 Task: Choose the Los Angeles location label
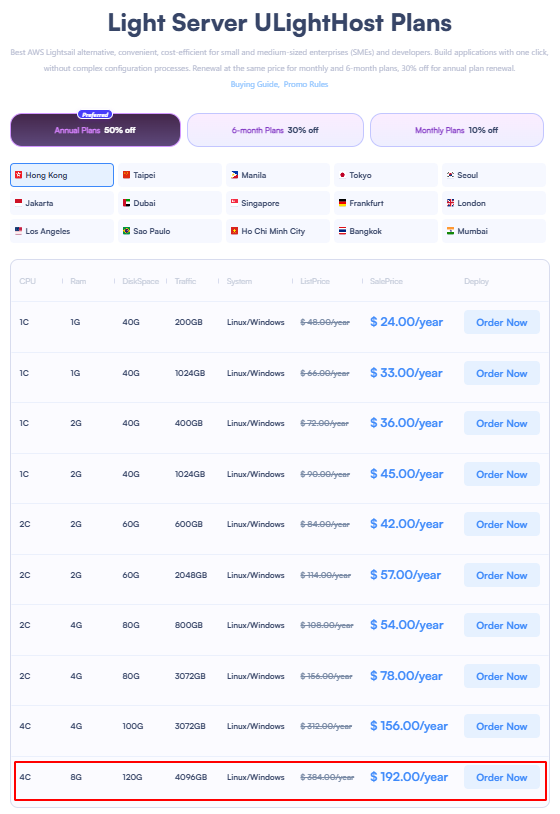coord(48,232)
